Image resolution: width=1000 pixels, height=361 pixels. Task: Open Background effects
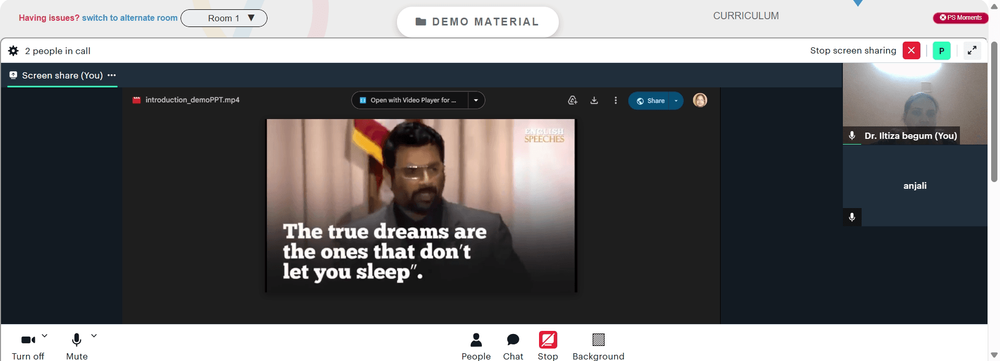point(598,346)
